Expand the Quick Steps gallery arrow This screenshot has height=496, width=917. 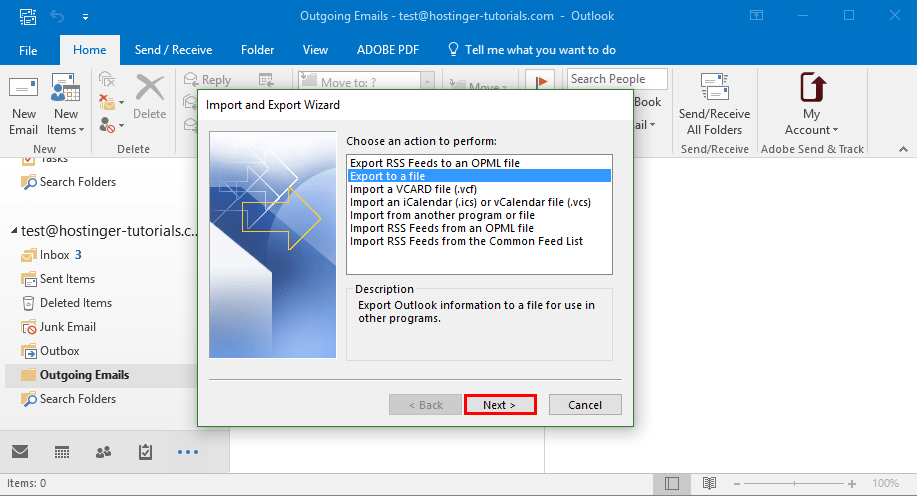click(x=428, y=81)
